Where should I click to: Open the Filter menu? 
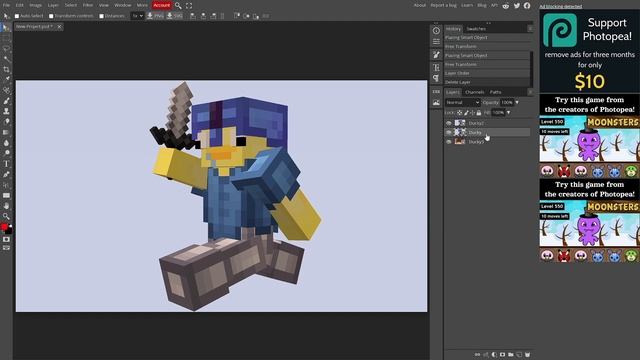[88, 5]
